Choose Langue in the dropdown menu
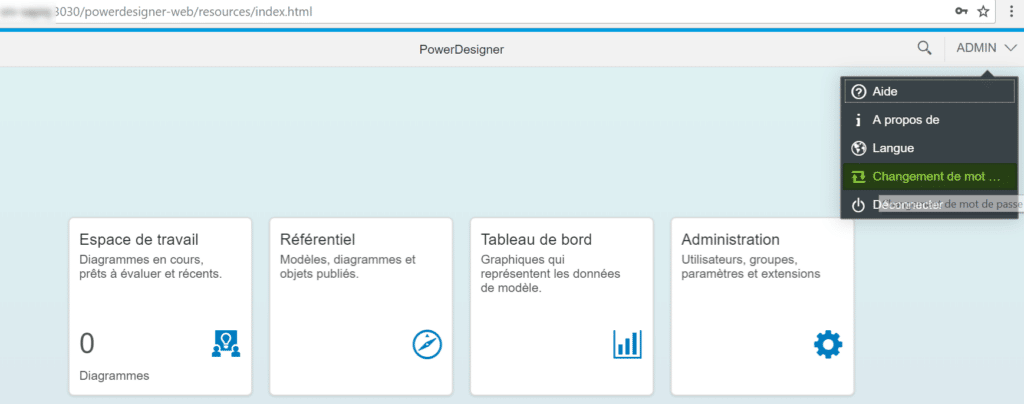This screenshot has width=1024, height=404. [930, 148]
